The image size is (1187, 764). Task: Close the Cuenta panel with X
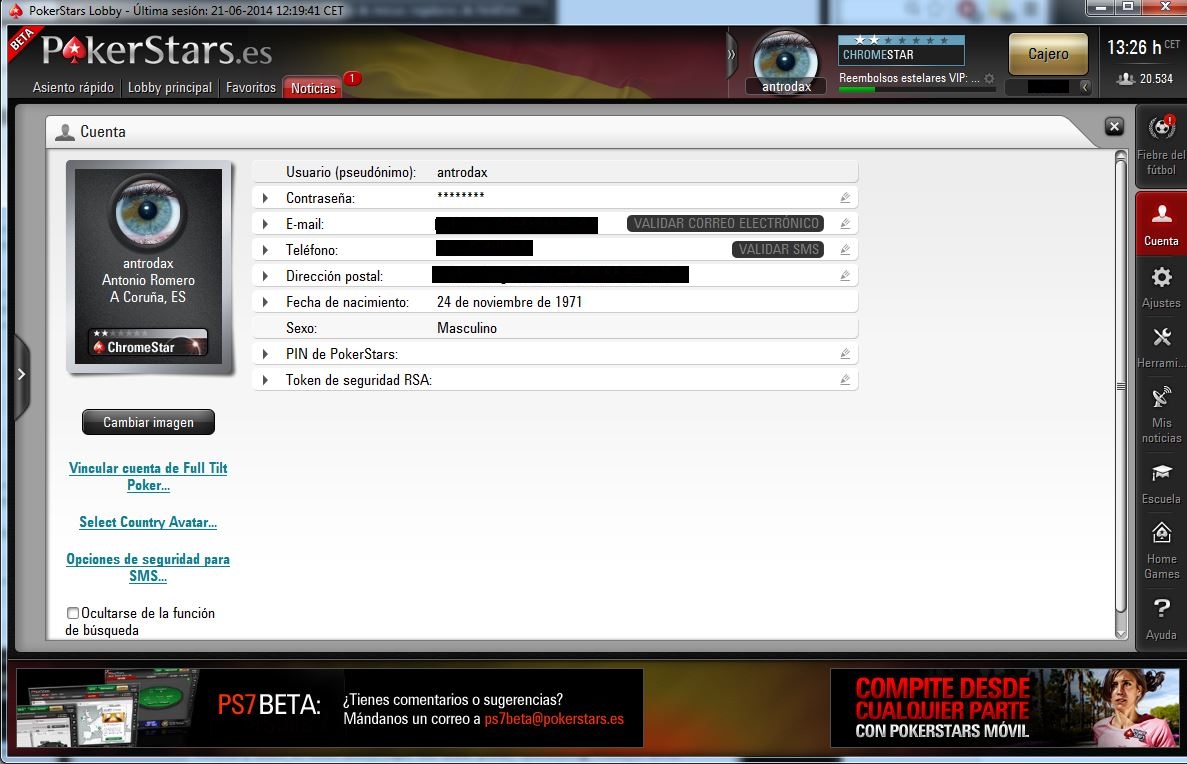coord(1114,126)
